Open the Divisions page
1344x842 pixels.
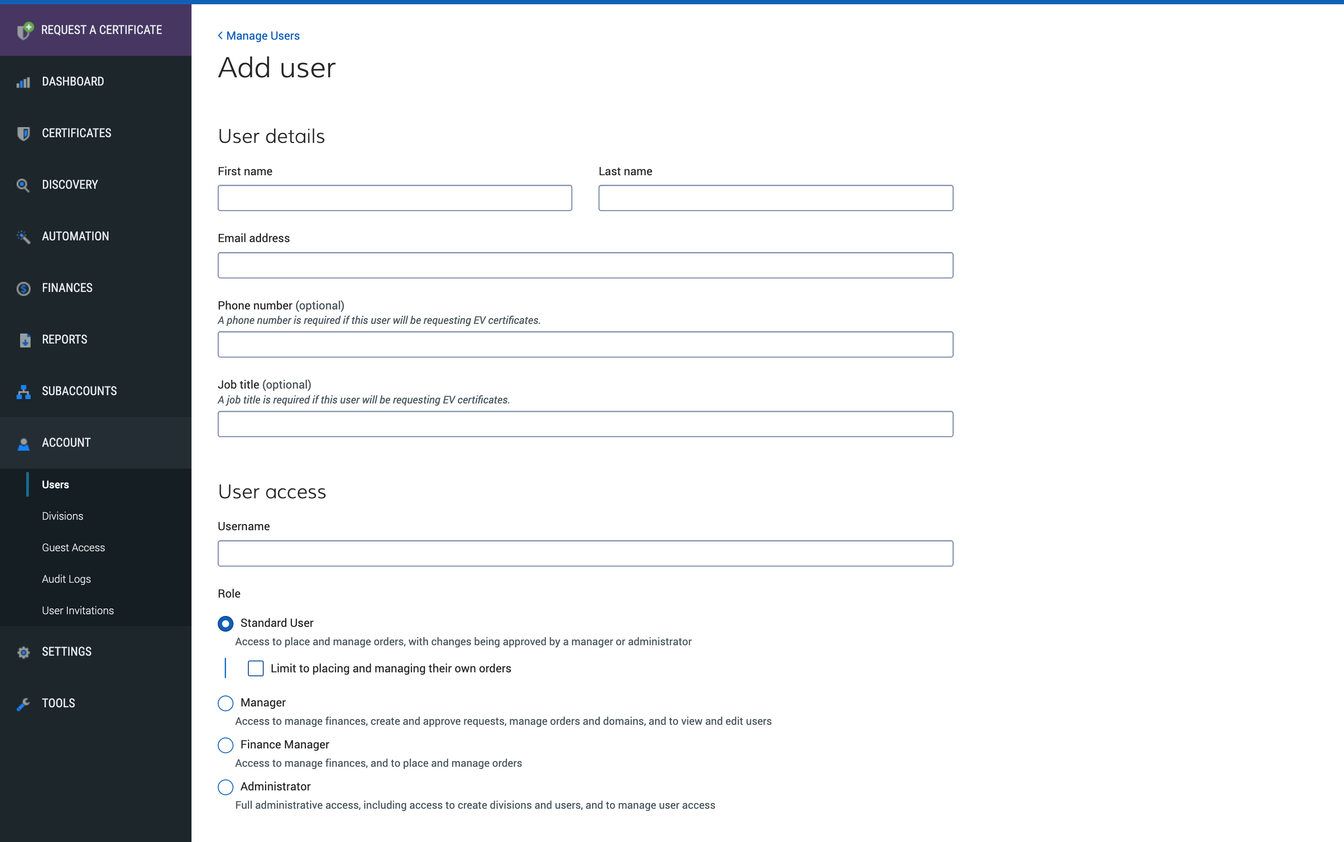62,516
